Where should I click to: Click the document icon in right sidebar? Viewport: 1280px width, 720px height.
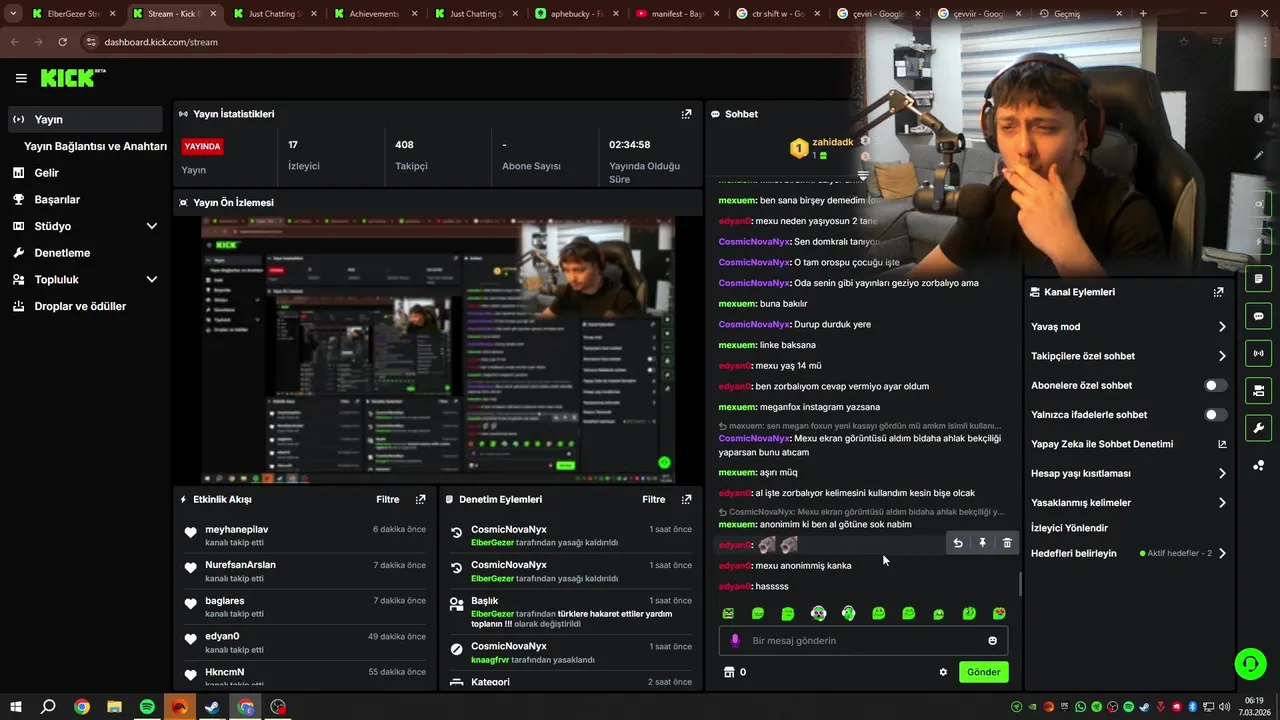click(x=1258, y=278)
